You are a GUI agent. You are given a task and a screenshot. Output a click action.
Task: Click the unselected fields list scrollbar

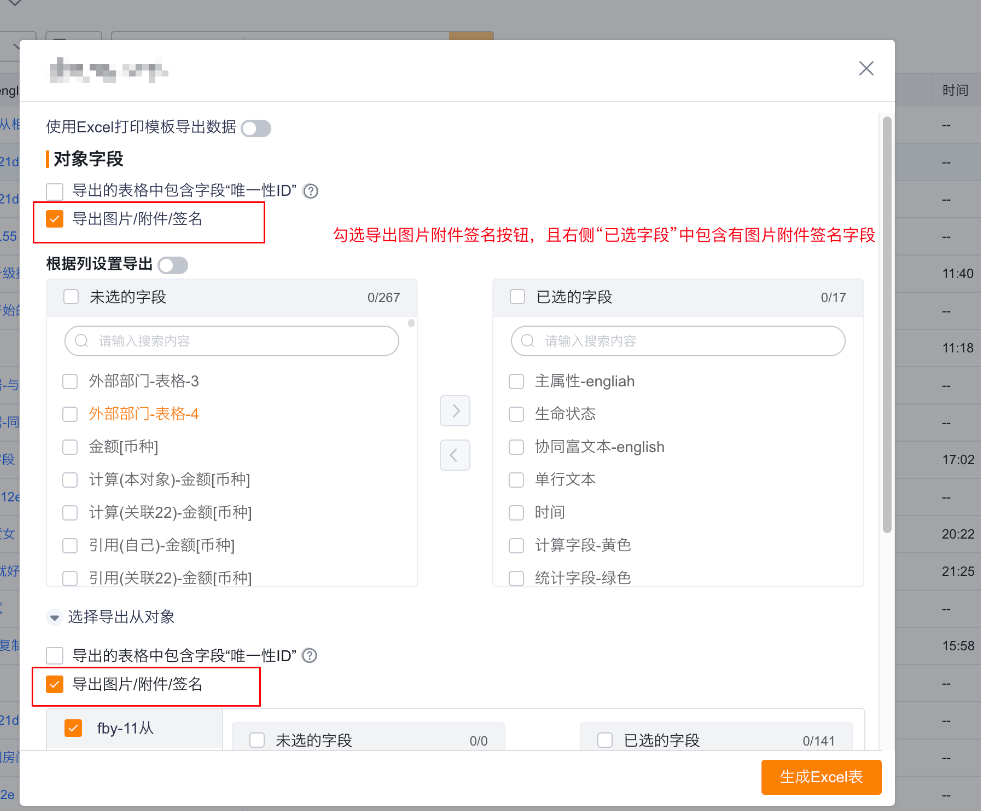(x=411, y=324)
